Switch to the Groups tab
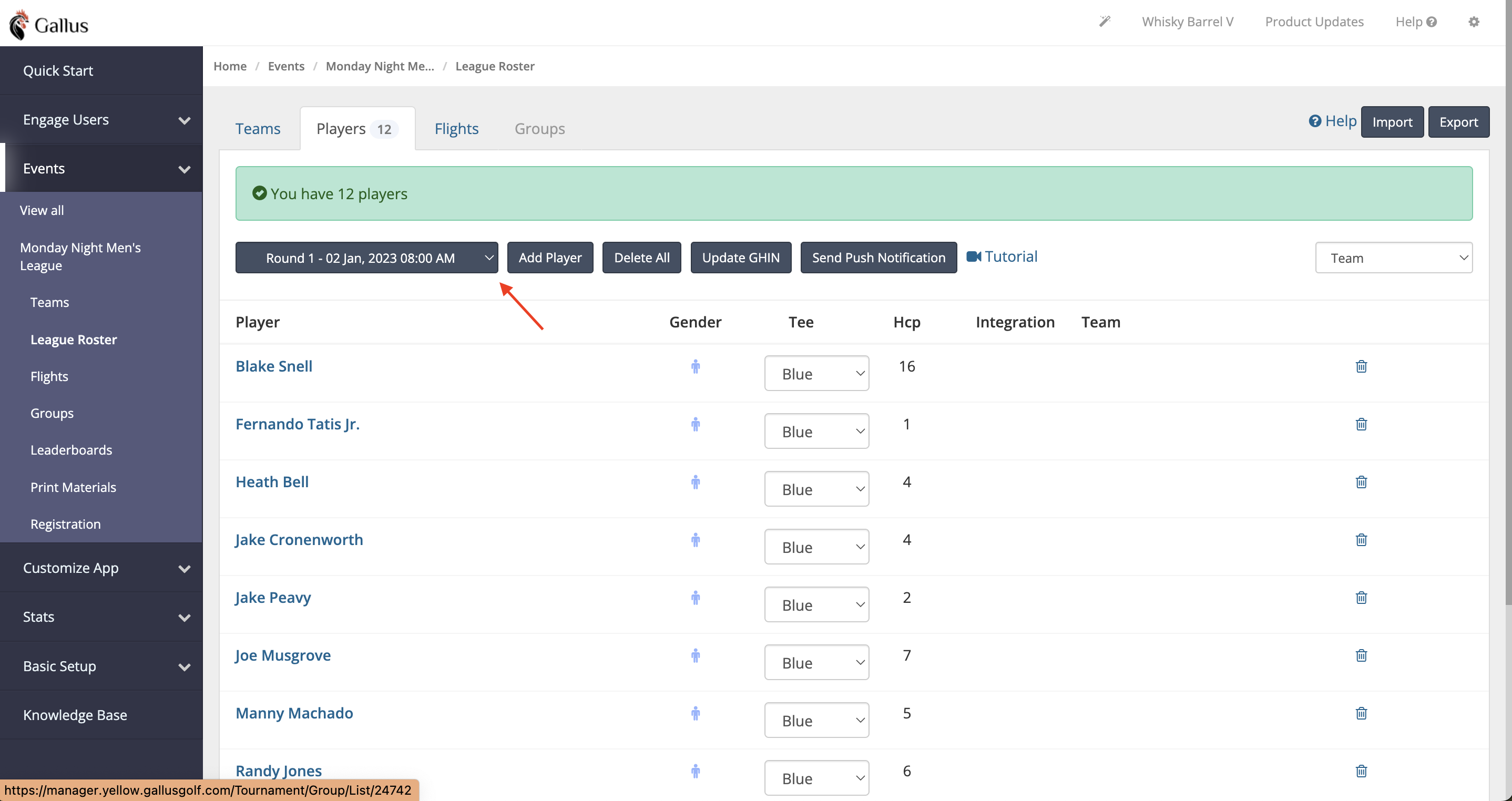The height and width of the screenshot is (801, 1512). (539, 129)
